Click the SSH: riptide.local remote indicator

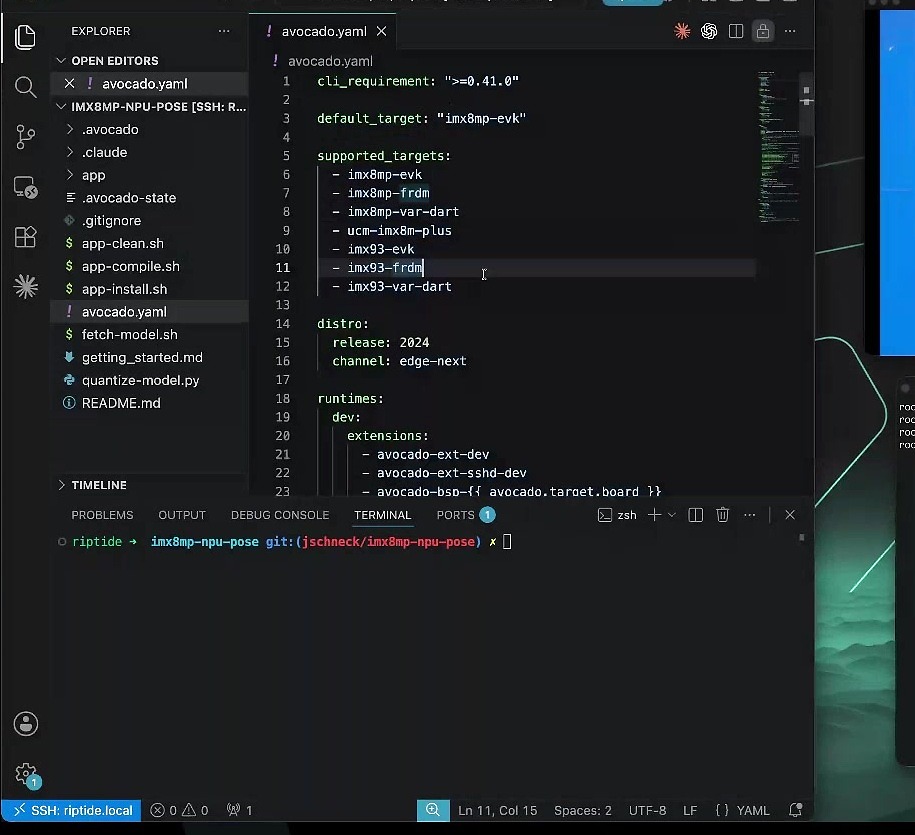[71, 810]
